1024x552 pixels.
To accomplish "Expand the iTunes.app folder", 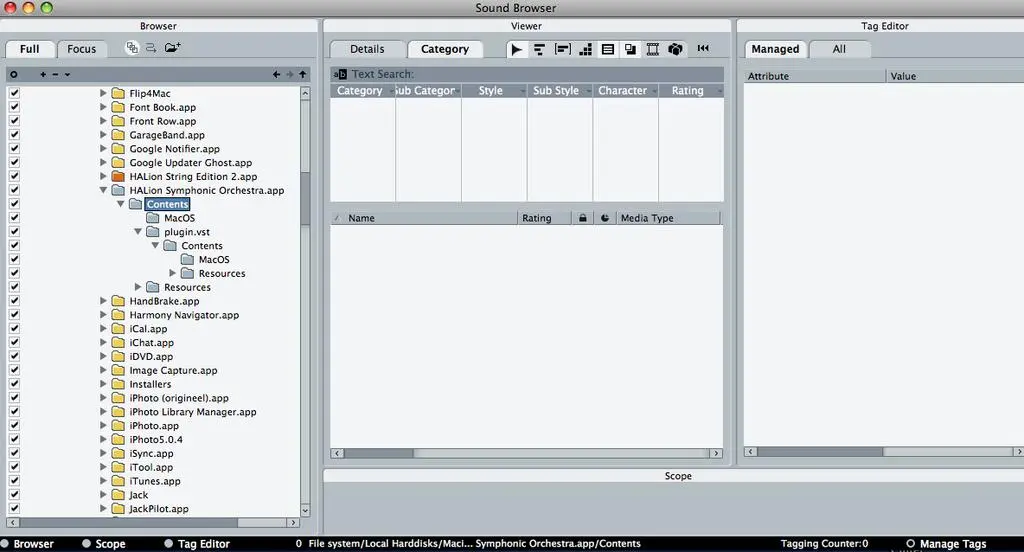I will pos(104,481).
